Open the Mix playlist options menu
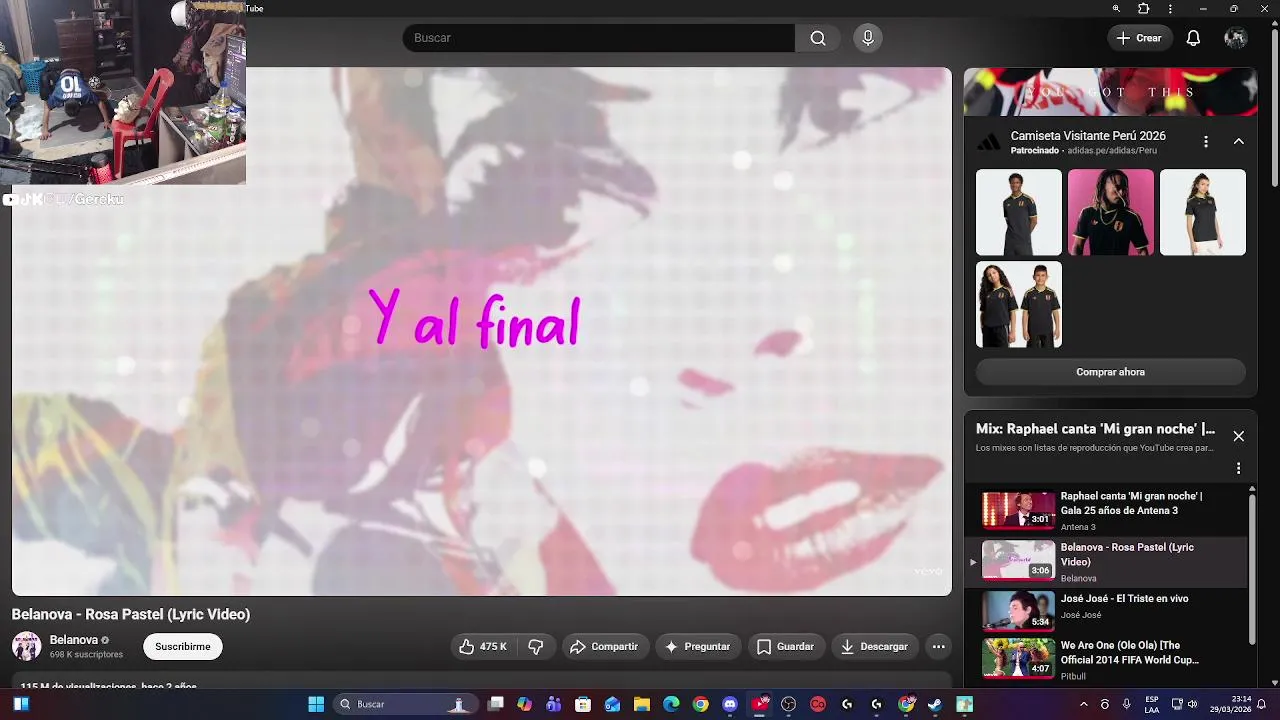1280x720 pixels. pos(1238,468)
